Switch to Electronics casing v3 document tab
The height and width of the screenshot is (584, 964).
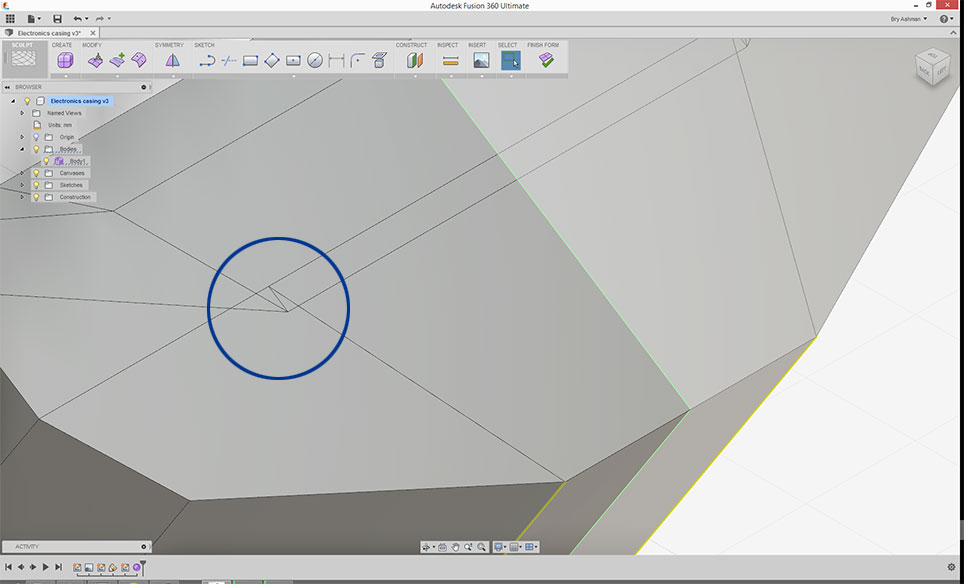pos(49,33)
